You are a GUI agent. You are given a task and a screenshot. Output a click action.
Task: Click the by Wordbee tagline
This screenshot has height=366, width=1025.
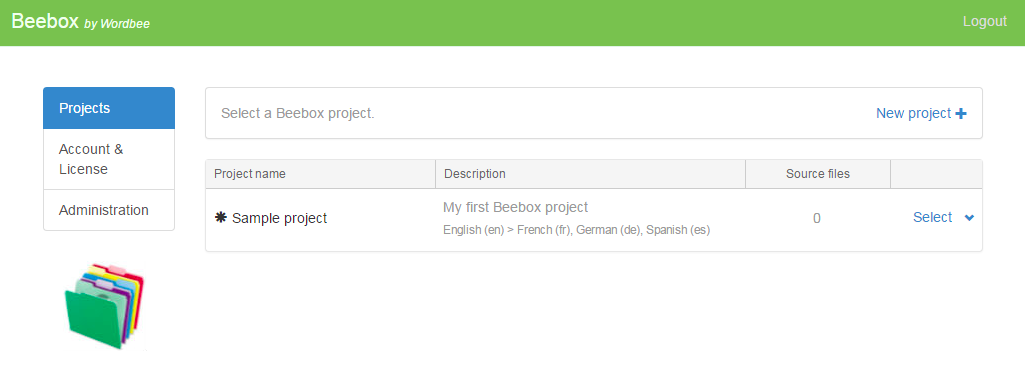pyautogui.click(x=117, y=24)
